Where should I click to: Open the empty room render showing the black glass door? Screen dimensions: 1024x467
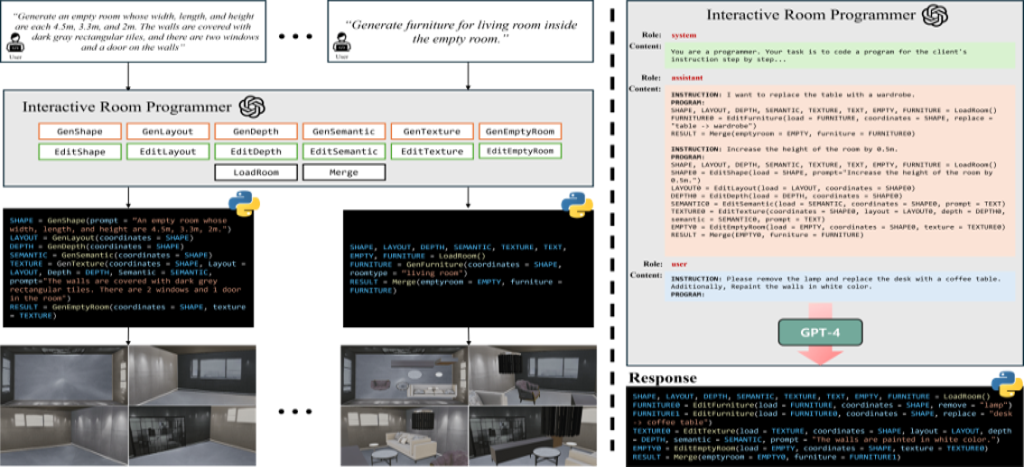click(x=193, y=435)
